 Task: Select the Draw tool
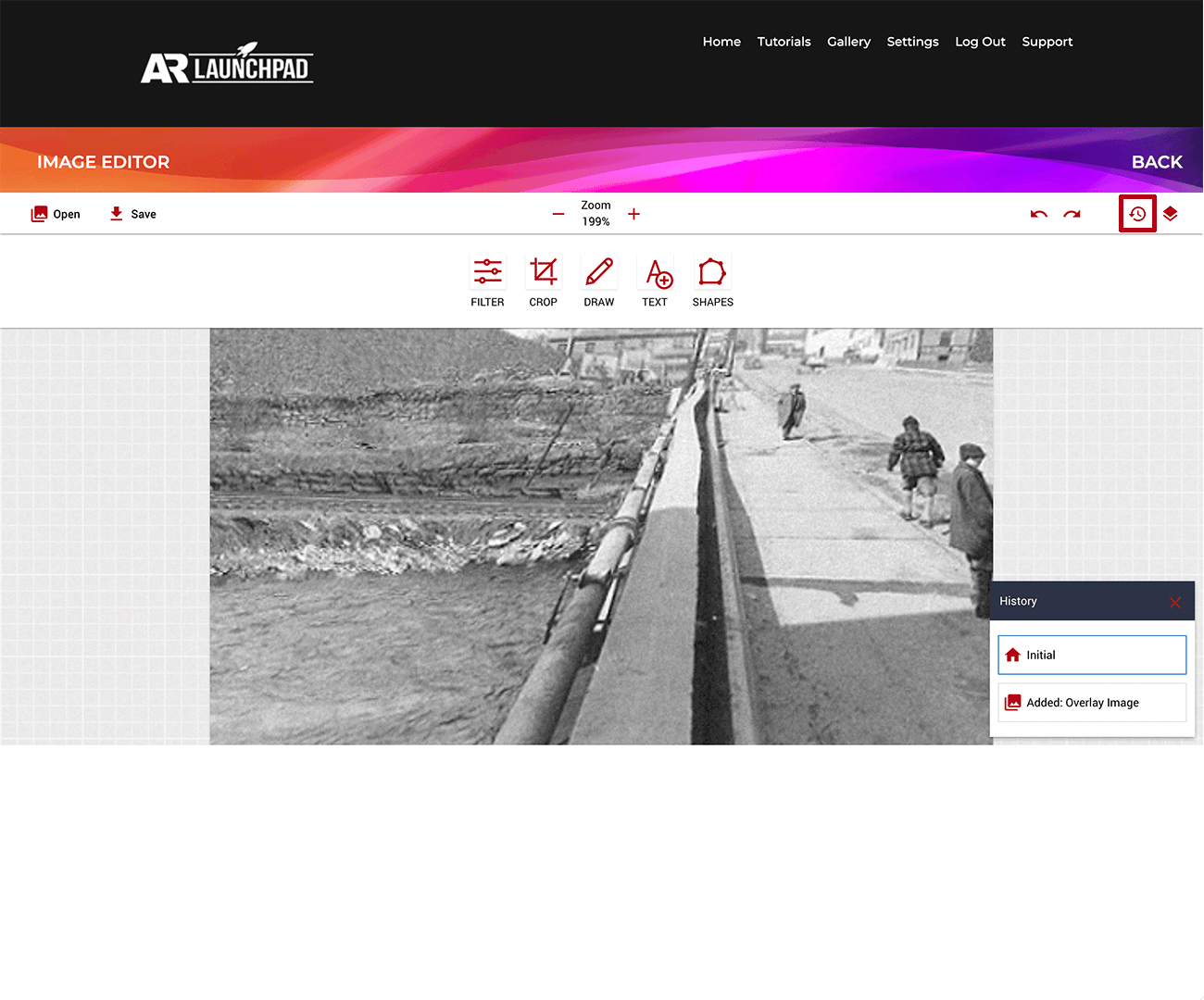pyautogui.click(x=599, y=281)
